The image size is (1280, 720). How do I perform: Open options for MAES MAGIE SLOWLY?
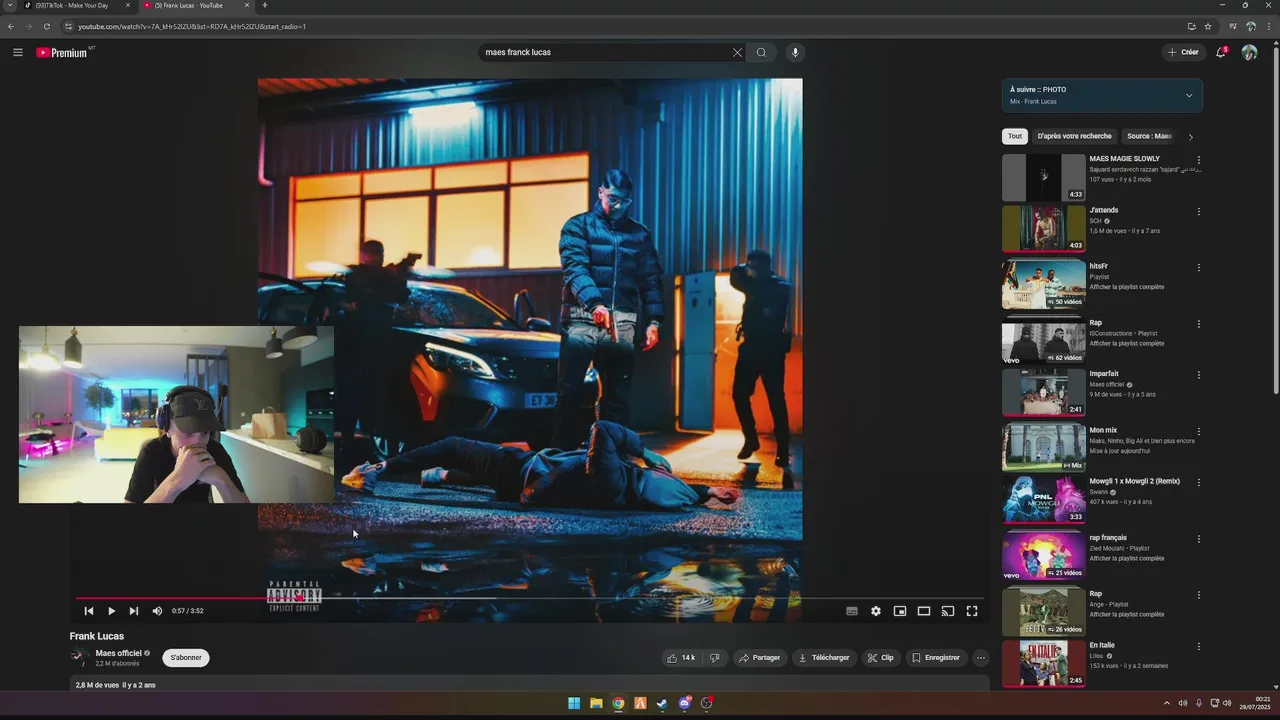click(x=1199, y=160)
